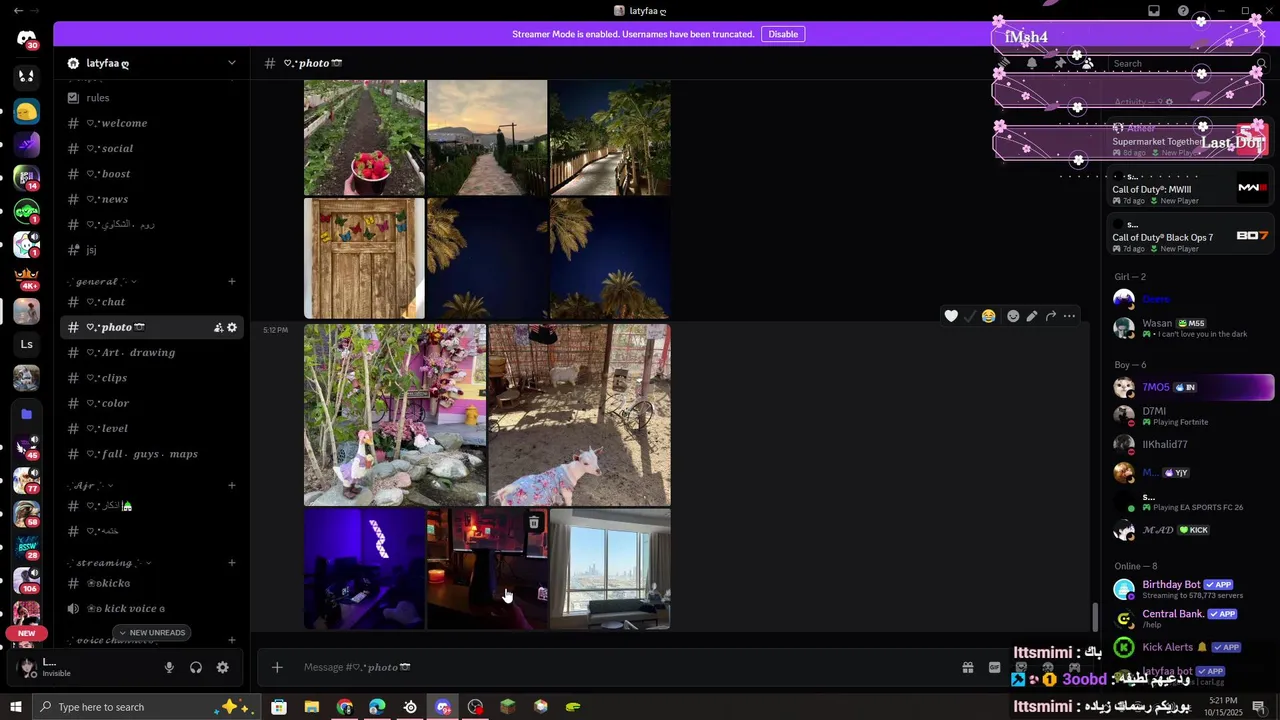Open notification settings bell icon
Viewport: 1280px width, 720px height.
click(x=1032, y=63)
